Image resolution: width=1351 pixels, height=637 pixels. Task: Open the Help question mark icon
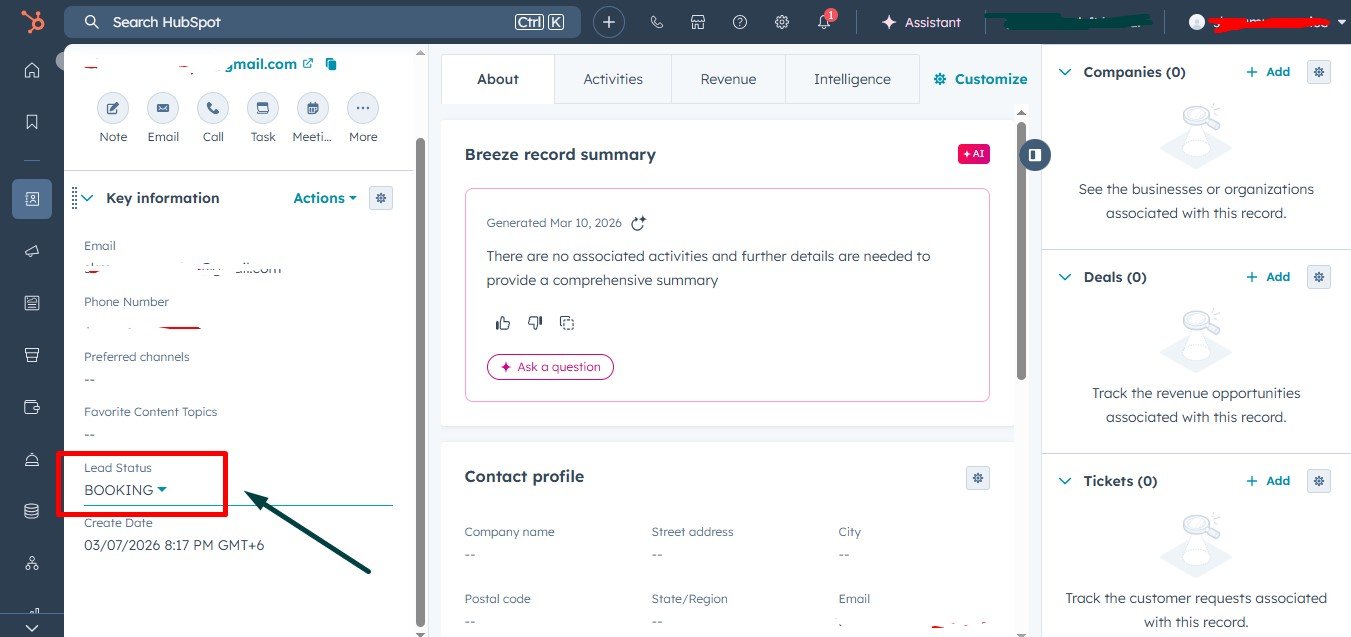[x=740, y=22]
